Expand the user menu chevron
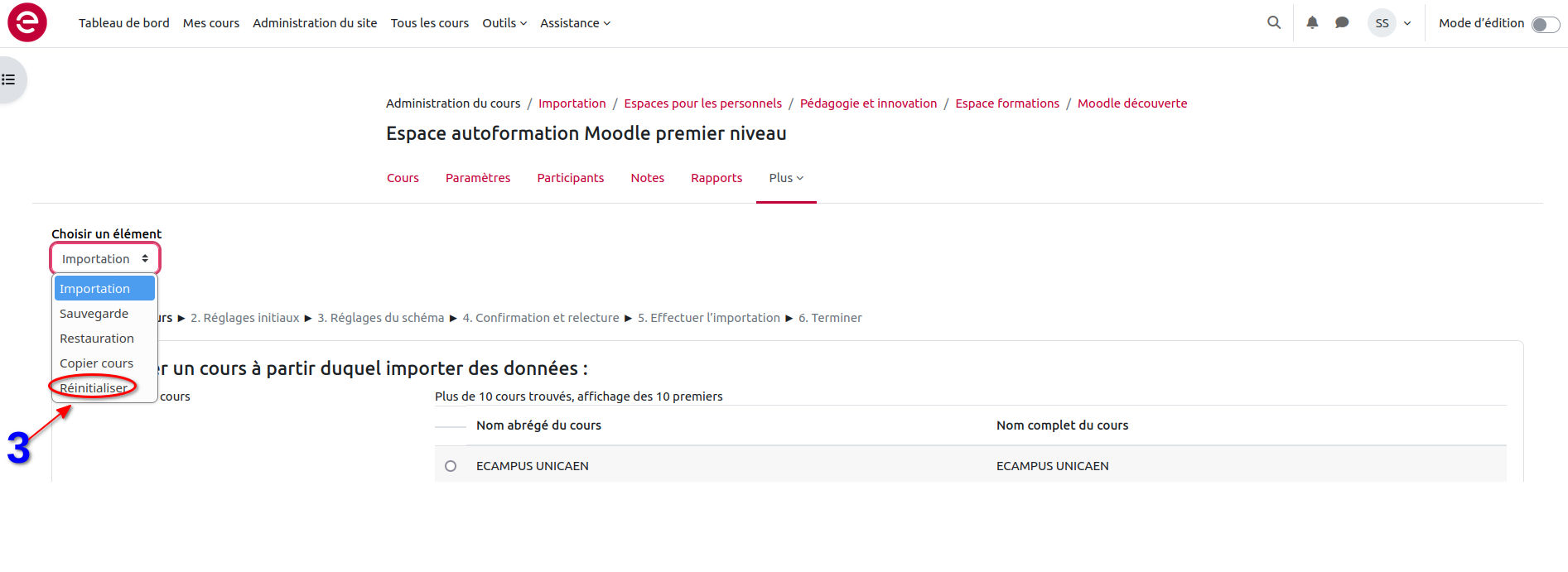Screen dimensions: 1568x572 (1407, 23)
